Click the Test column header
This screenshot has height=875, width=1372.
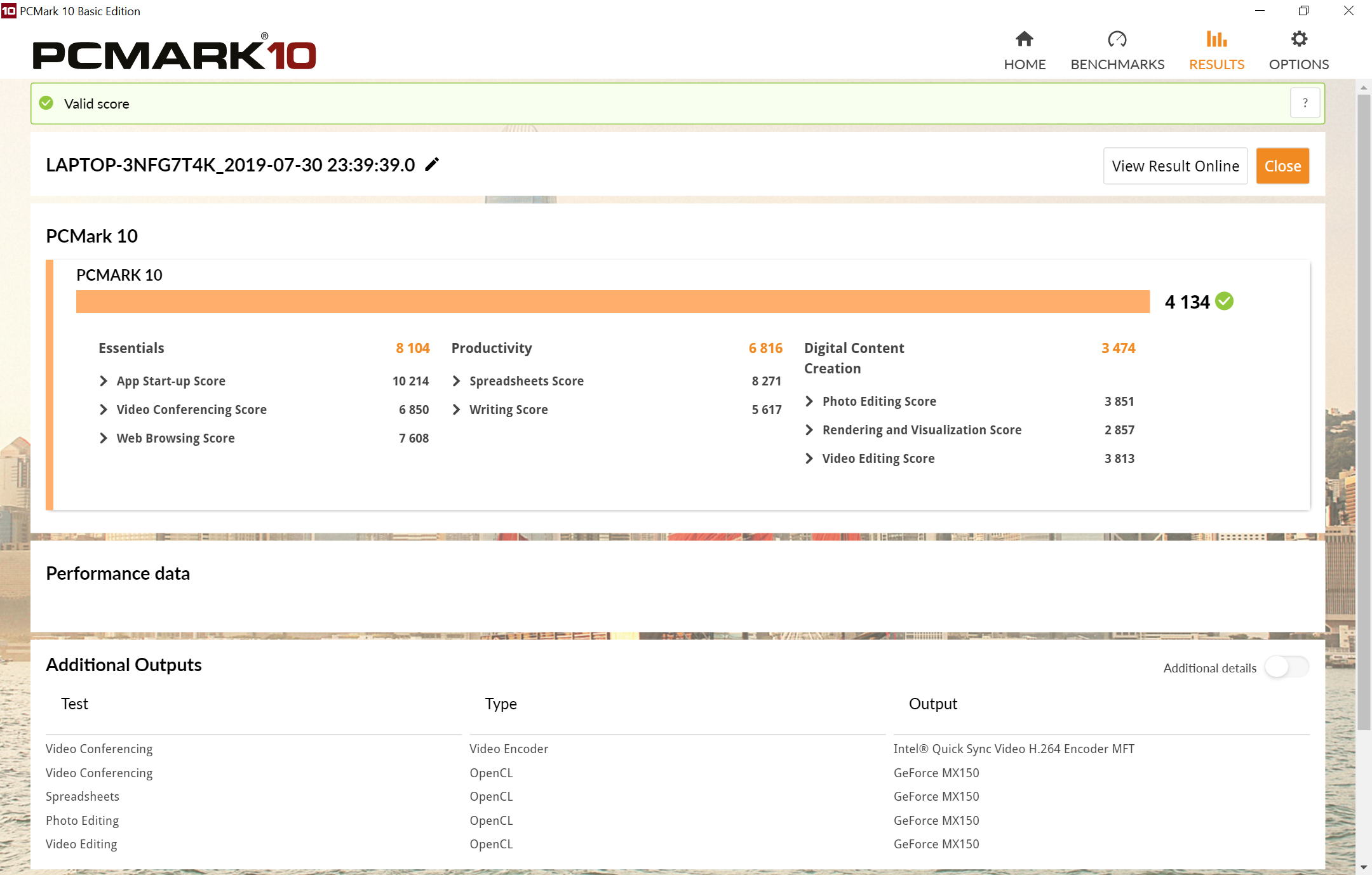[75, 704]
